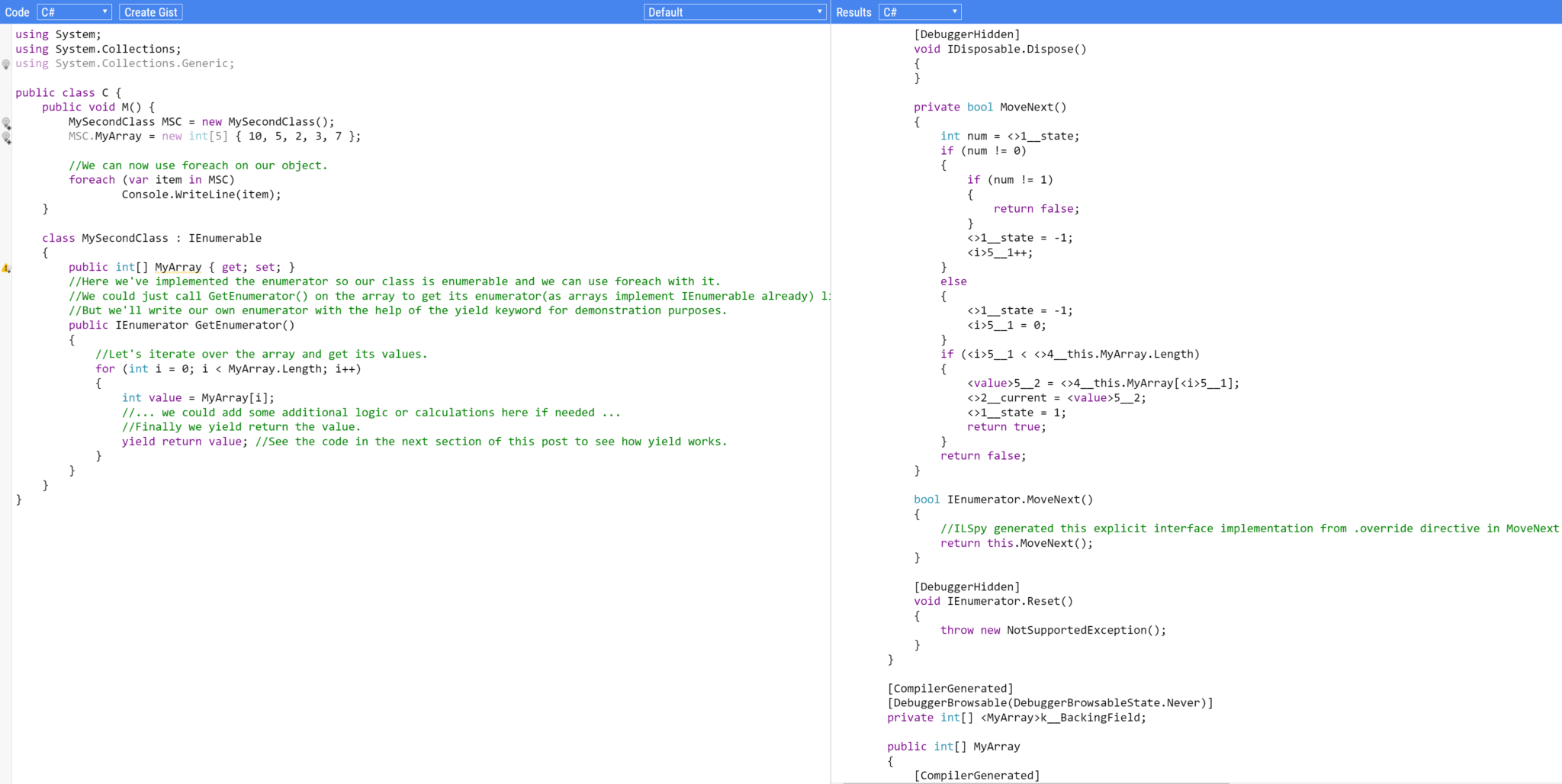Click the quick-fix lightbulb on the unused using directive

pyautogui.click(x=7, y=64)
